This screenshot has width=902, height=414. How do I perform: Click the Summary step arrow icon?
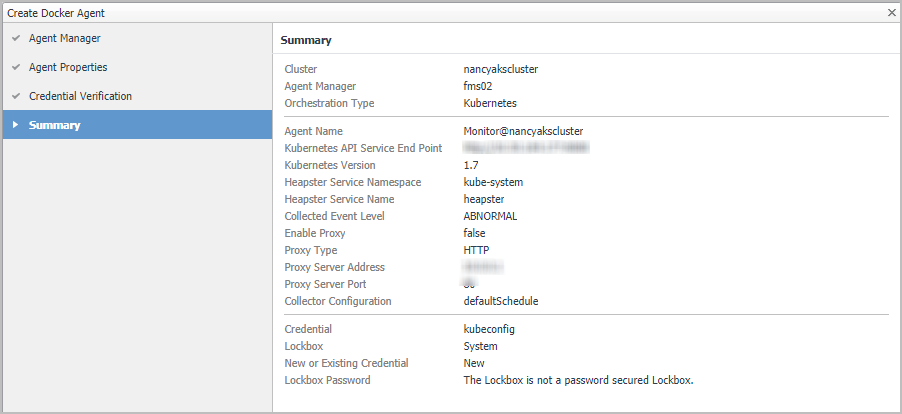point(16,125)
